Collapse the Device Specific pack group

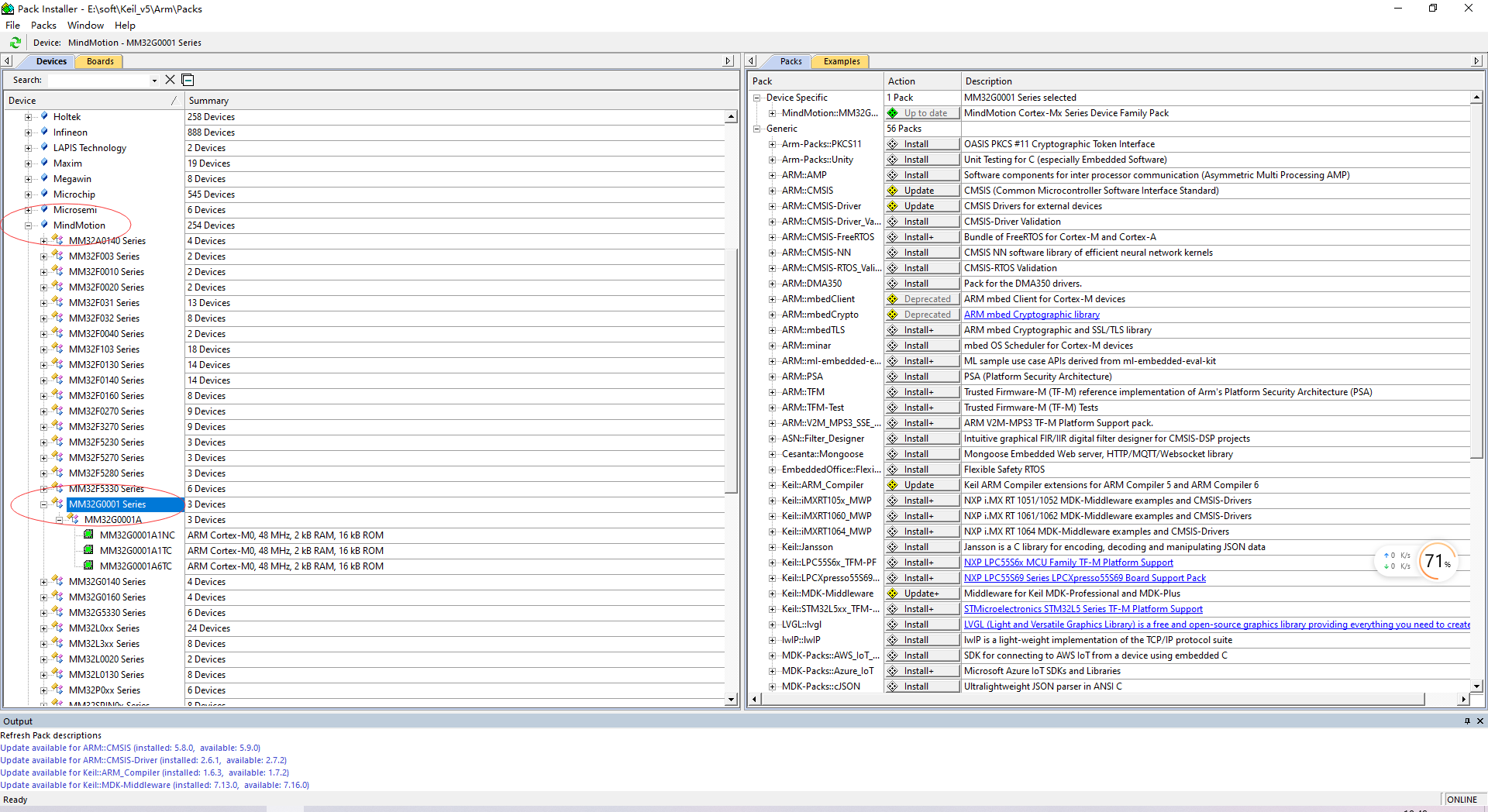click(757, 98)
